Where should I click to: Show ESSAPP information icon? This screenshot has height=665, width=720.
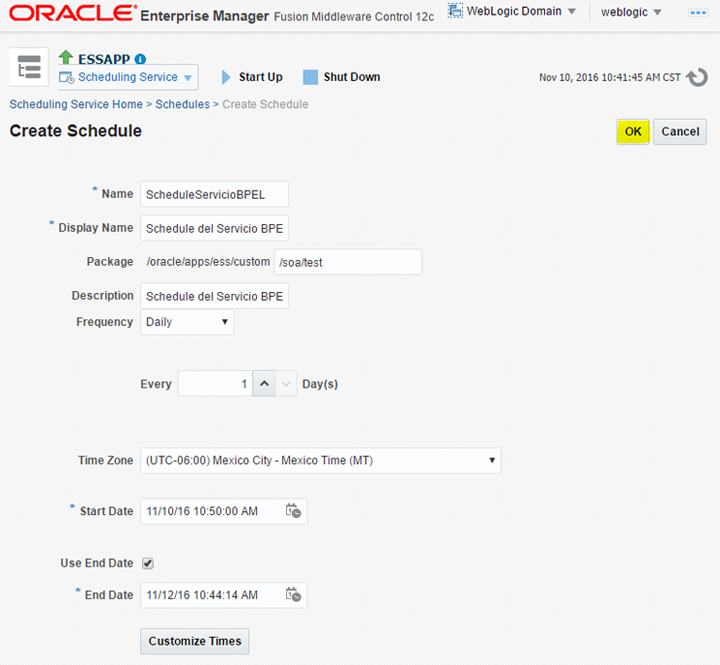click(140, 59)
